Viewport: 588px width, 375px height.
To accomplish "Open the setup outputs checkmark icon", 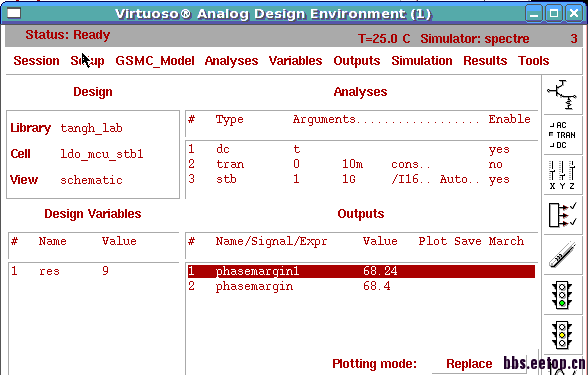I will tap(562, 215).
